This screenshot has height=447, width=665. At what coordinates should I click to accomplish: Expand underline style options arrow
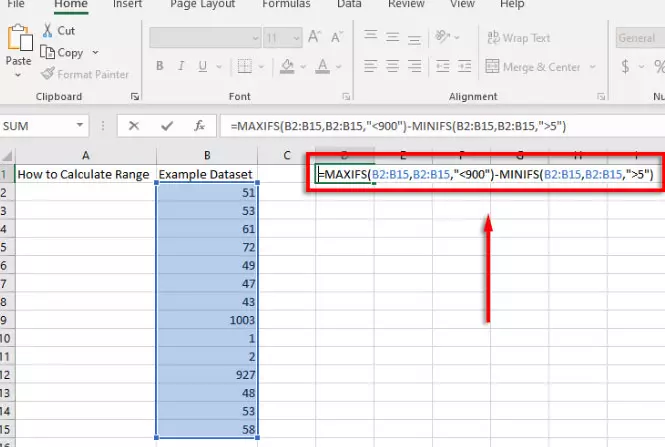219,67
